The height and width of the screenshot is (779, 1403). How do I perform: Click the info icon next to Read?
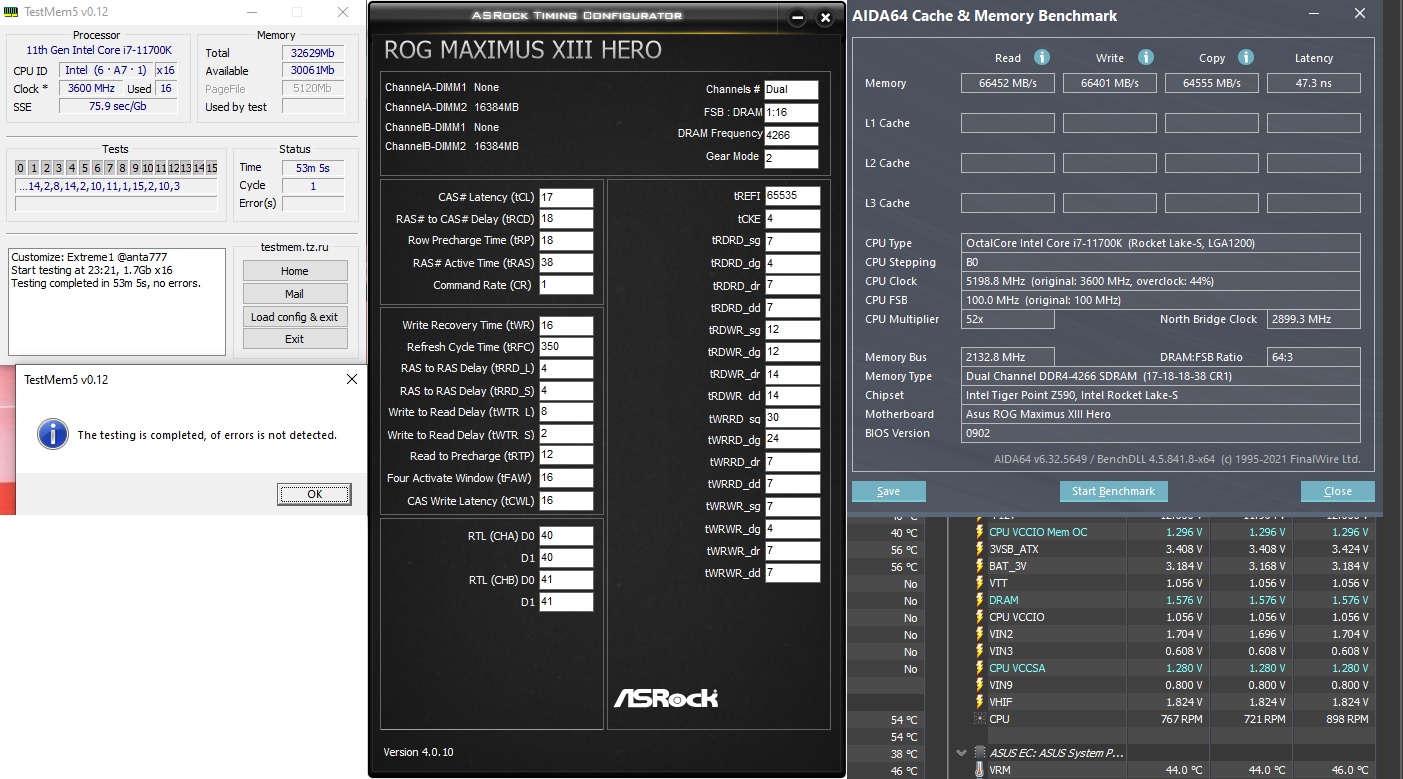point(1042,58)
